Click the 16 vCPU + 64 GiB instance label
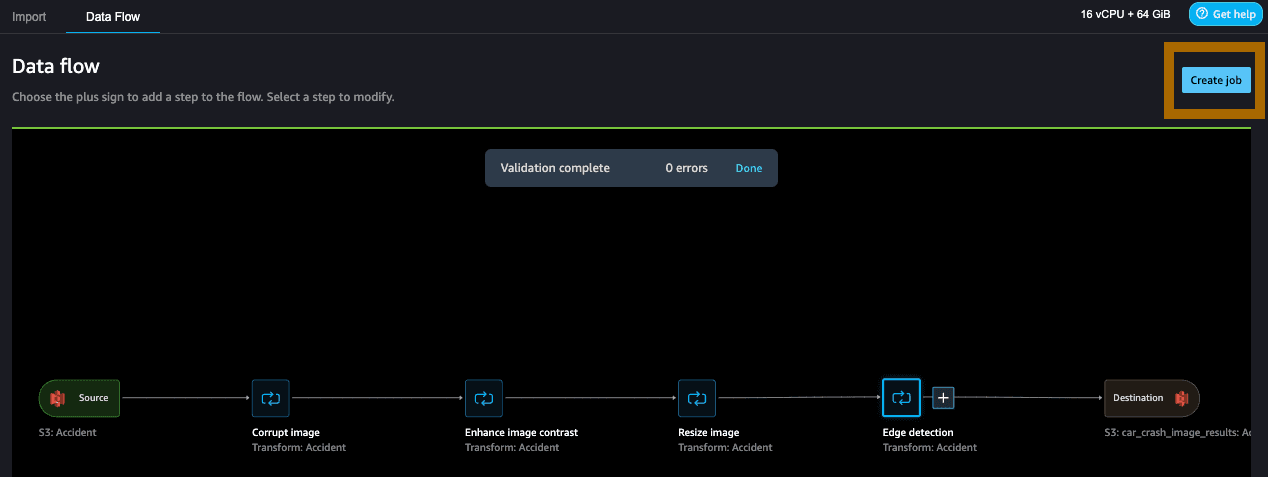The width and height of the screenshot is (1268, 477). tap(1127, 15)
